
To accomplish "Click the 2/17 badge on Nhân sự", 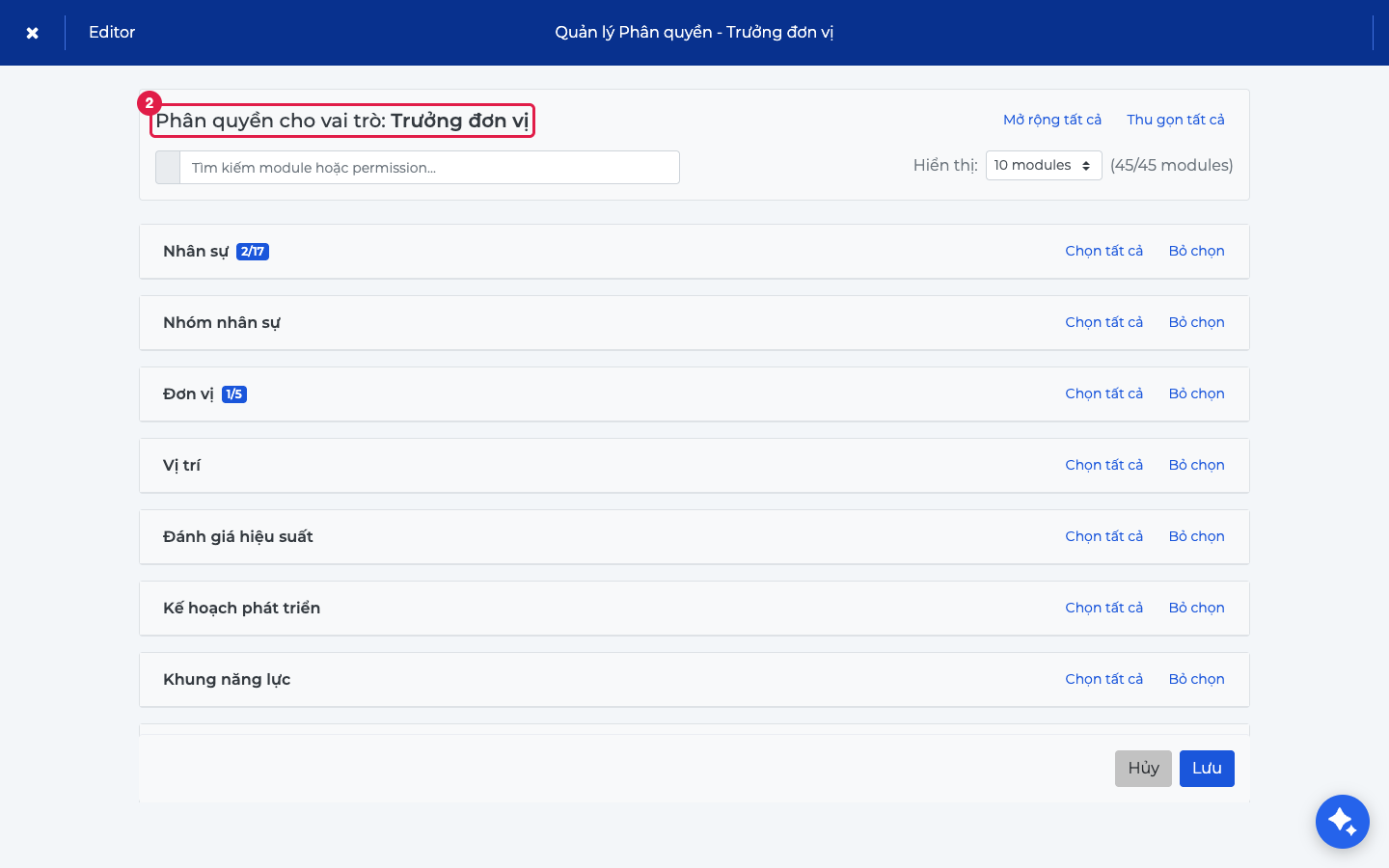I will 253,252.
